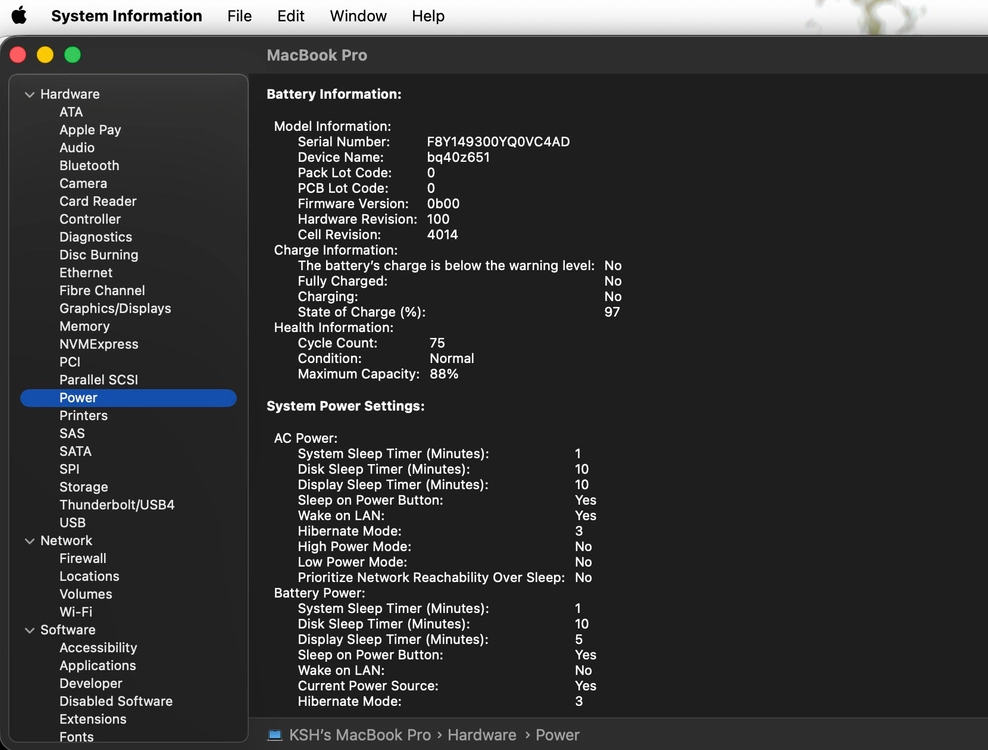Select the Hardware category label
Screen dimensions: 988x750
[x=70, y=94]
